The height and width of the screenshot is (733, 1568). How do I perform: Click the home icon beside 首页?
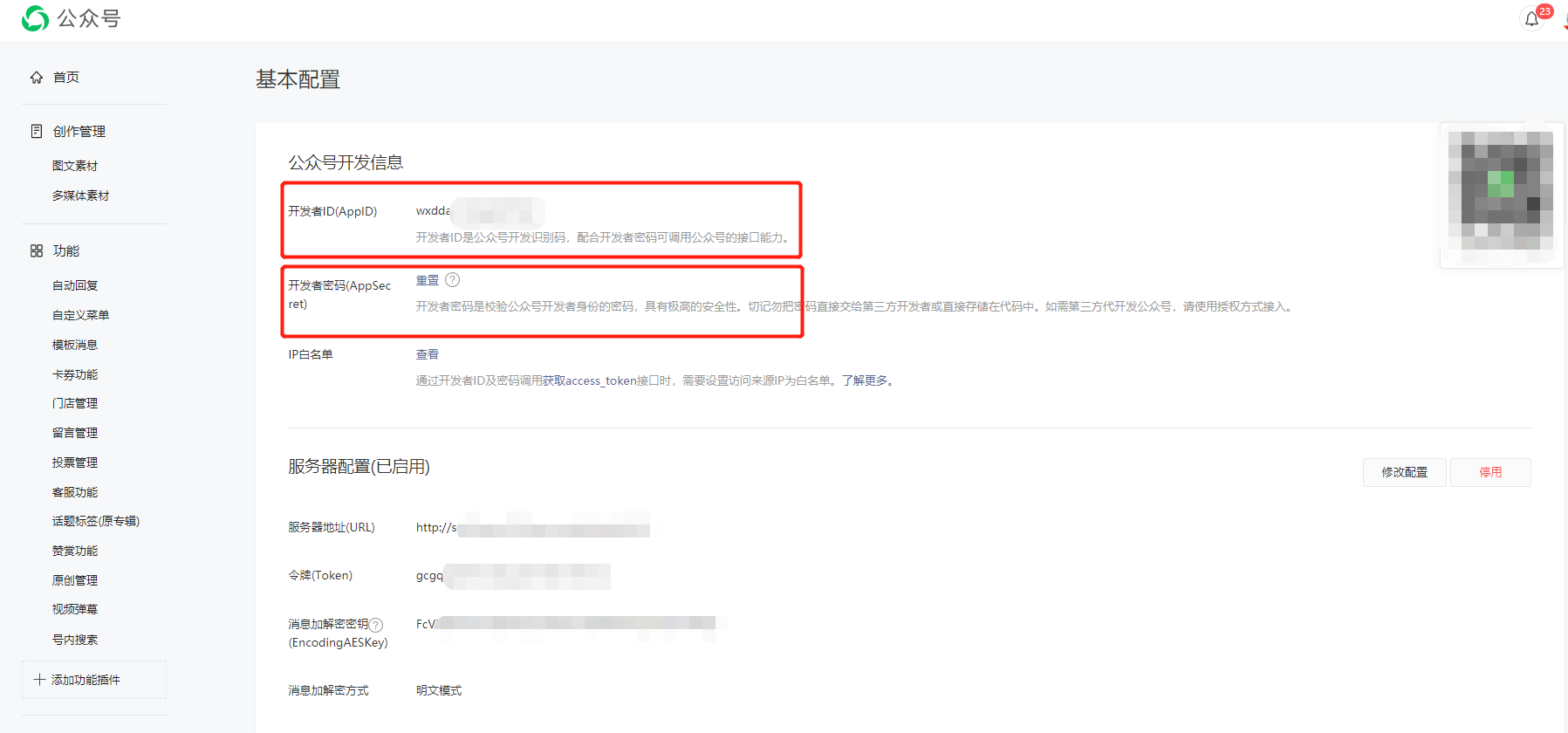[x=37, y=78]
